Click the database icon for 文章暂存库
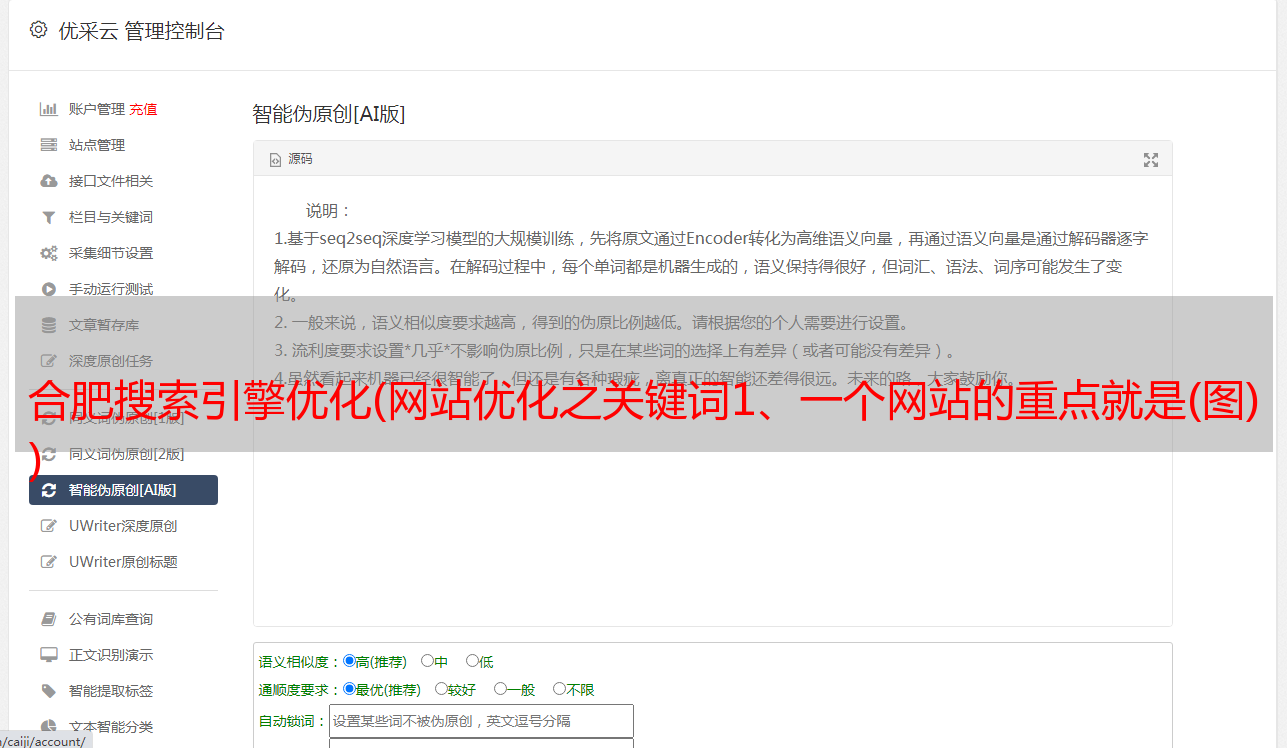The width and height of the screenshot is (1287, 748). 48,325
